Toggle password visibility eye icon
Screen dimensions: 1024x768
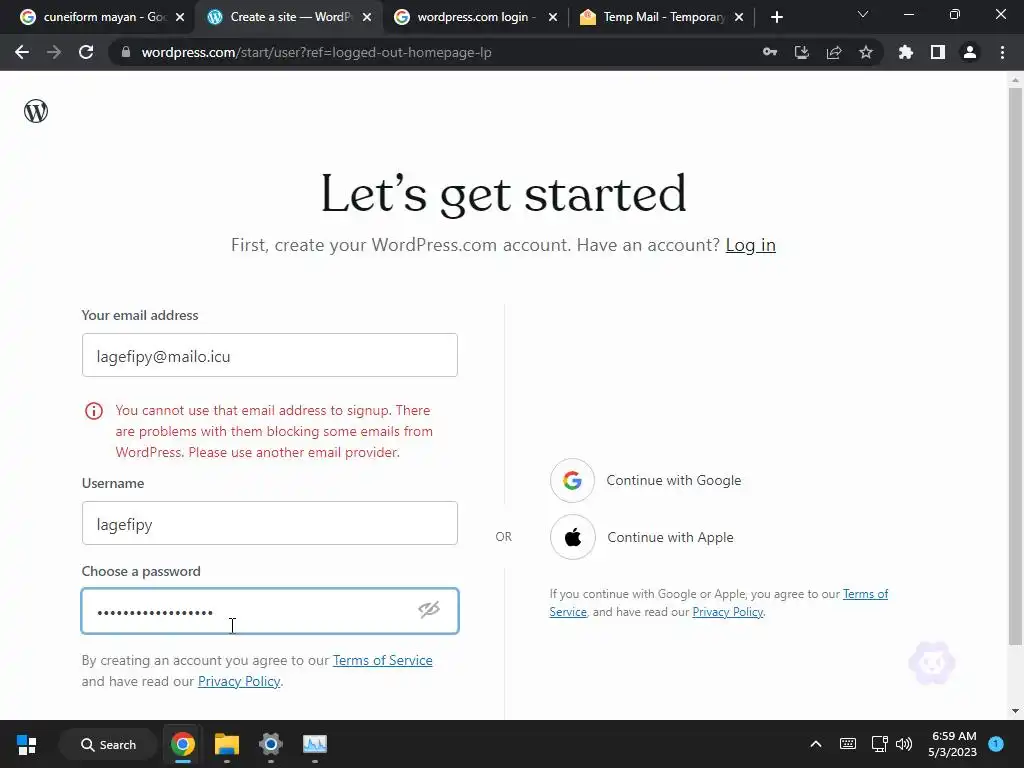pos(429,610)
